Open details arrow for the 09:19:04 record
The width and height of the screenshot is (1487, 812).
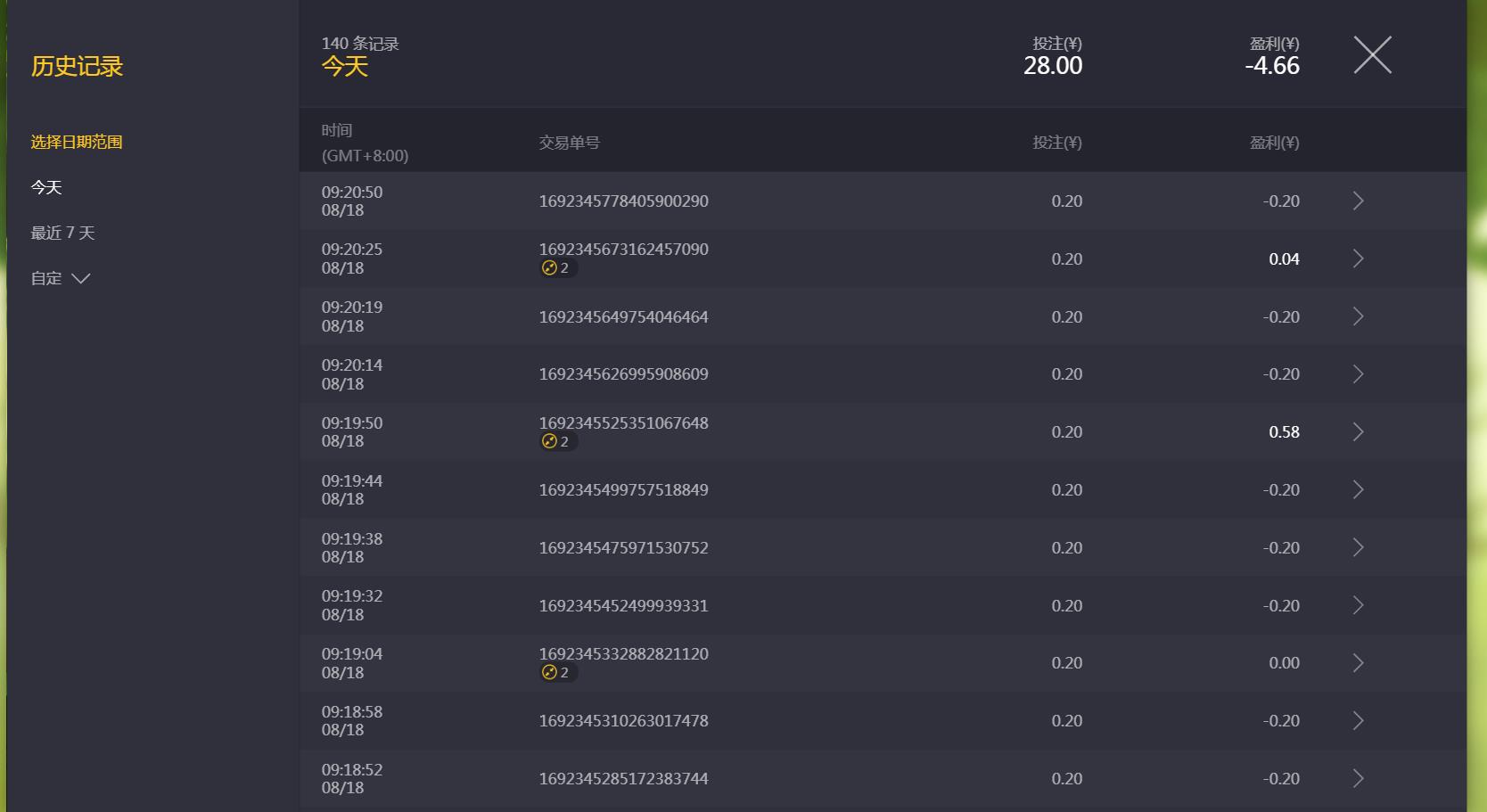pyautogui.click(x=1358, y=663)
